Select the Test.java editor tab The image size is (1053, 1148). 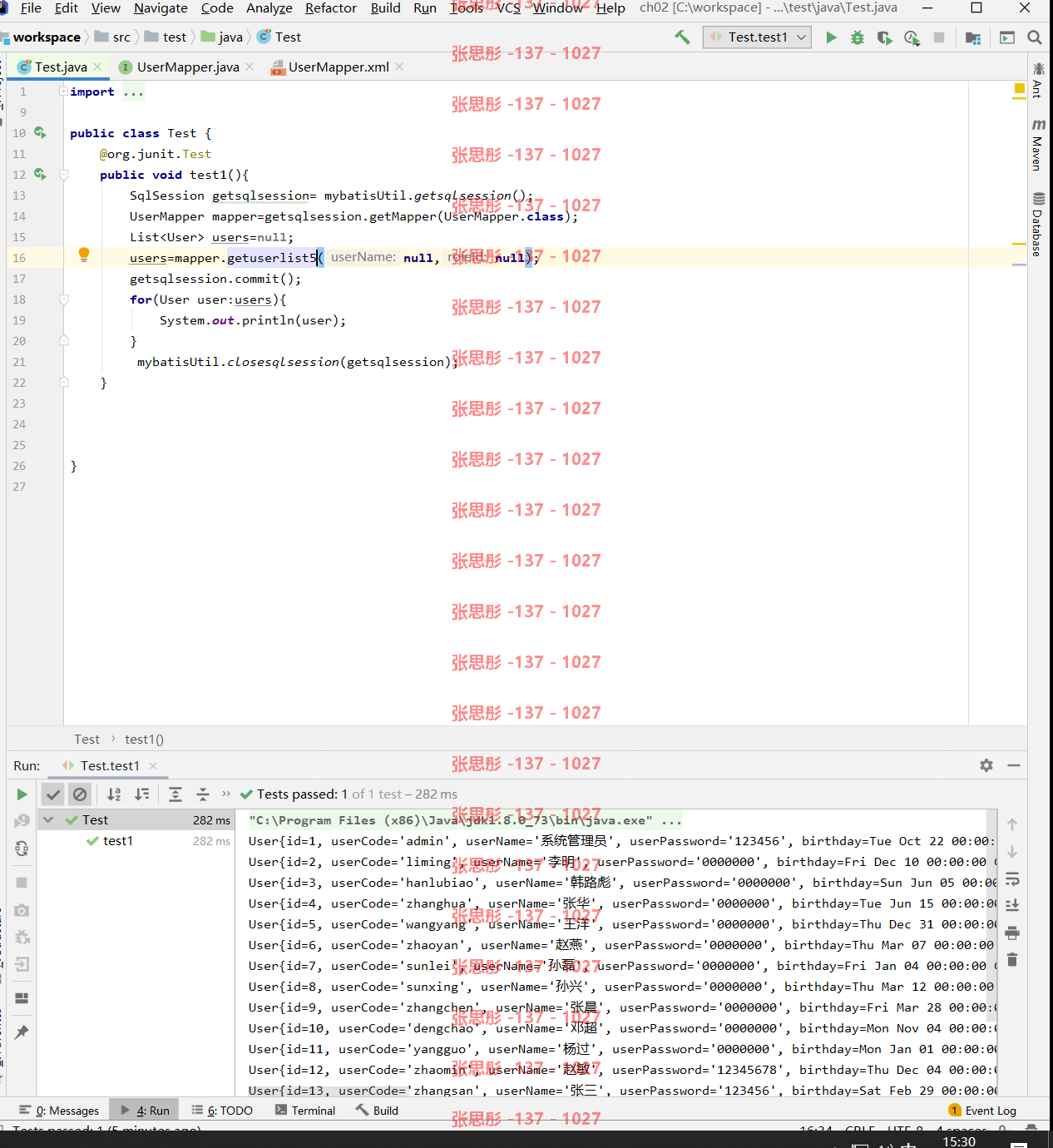[61, 67]
